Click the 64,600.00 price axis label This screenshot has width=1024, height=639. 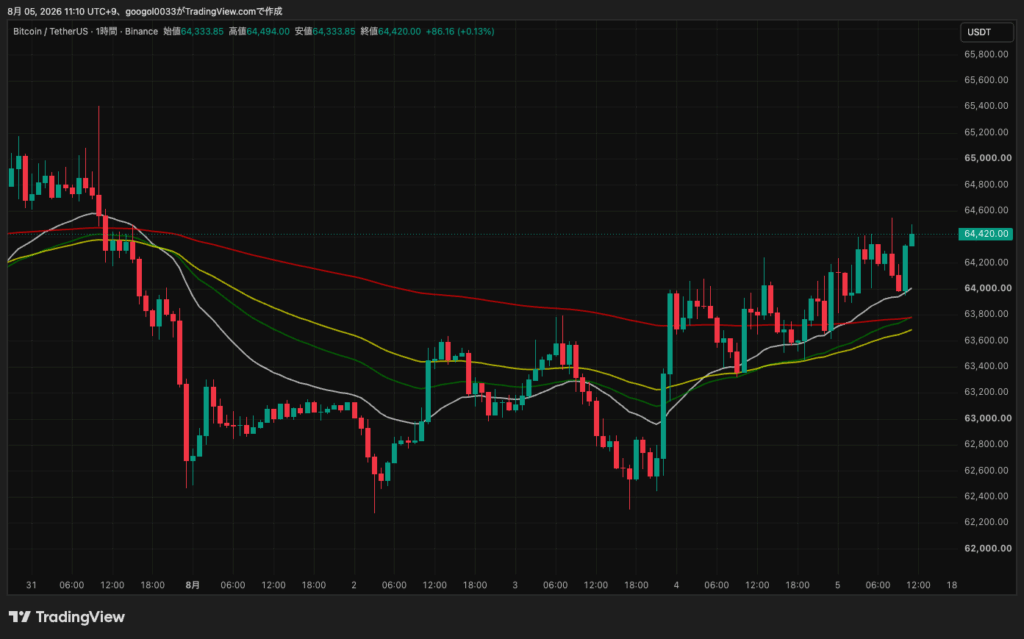[x=986, y=210]
